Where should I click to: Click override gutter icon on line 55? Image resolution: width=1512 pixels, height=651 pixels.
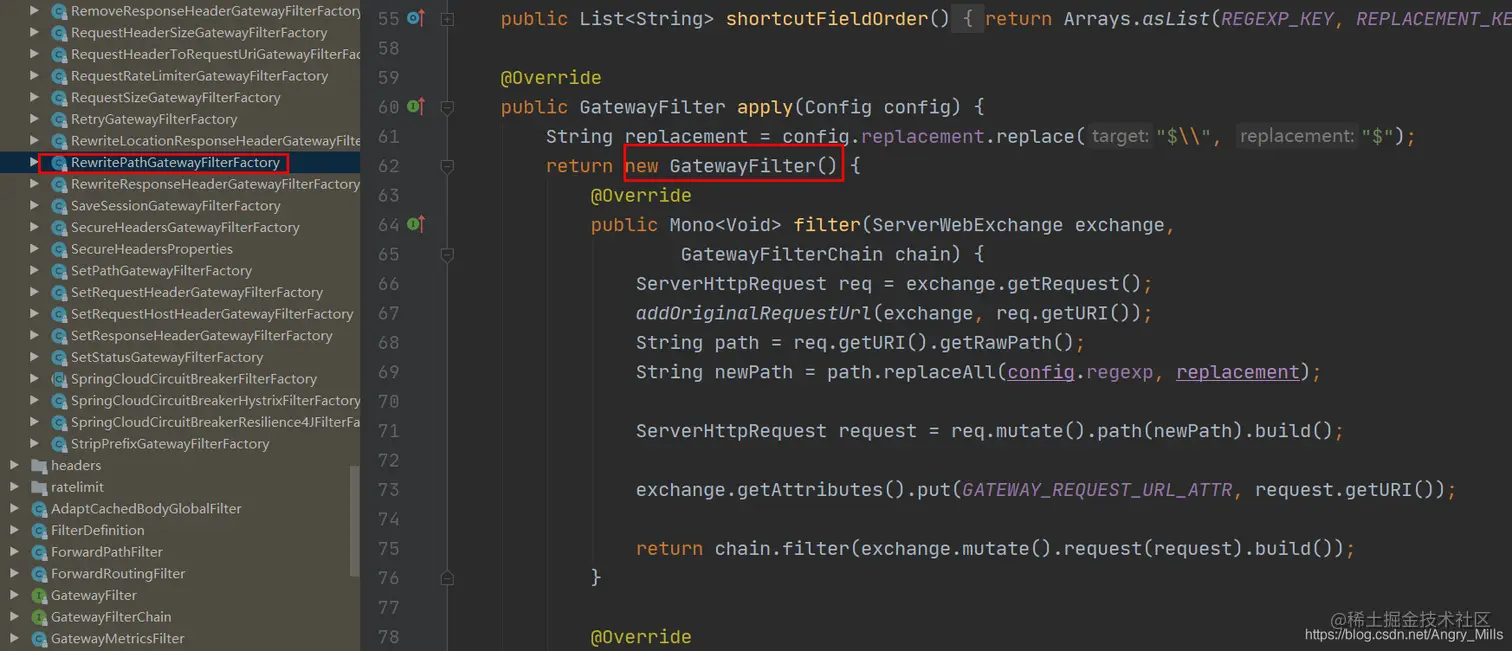click(x=416, y=18)
